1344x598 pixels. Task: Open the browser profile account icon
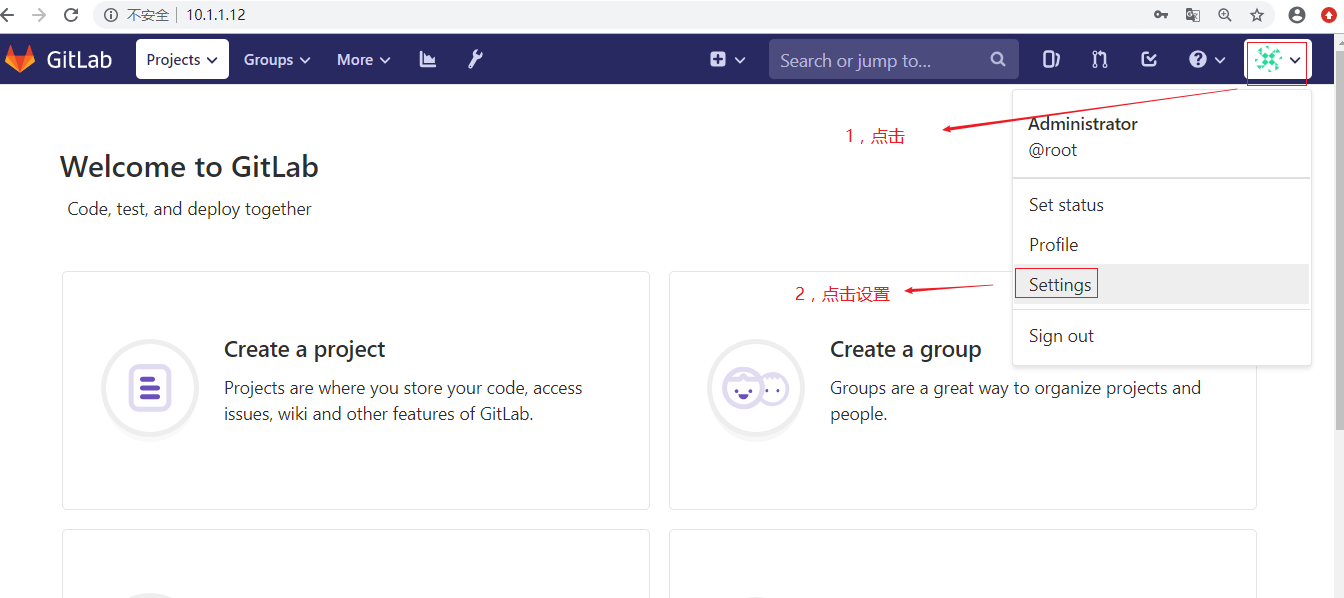pyautogui.click(x=1297, y=15)
